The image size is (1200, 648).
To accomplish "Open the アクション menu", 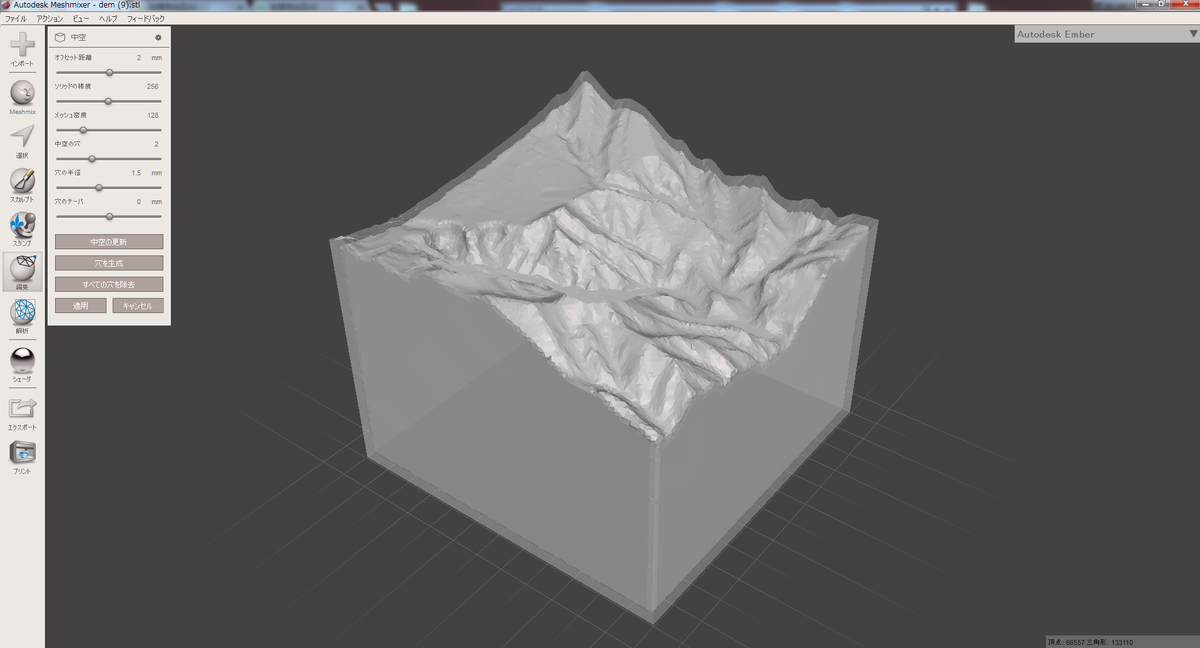I will (49, 19).
